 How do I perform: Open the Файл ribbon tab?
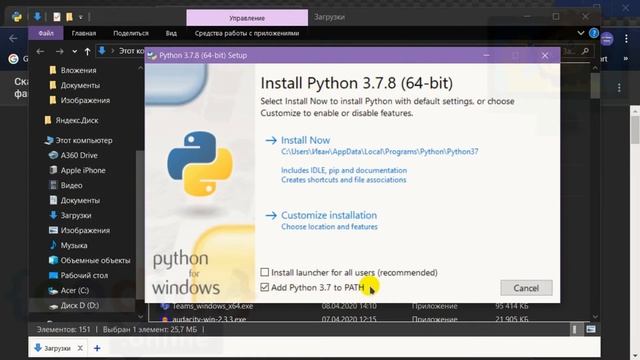pos(46,33)
